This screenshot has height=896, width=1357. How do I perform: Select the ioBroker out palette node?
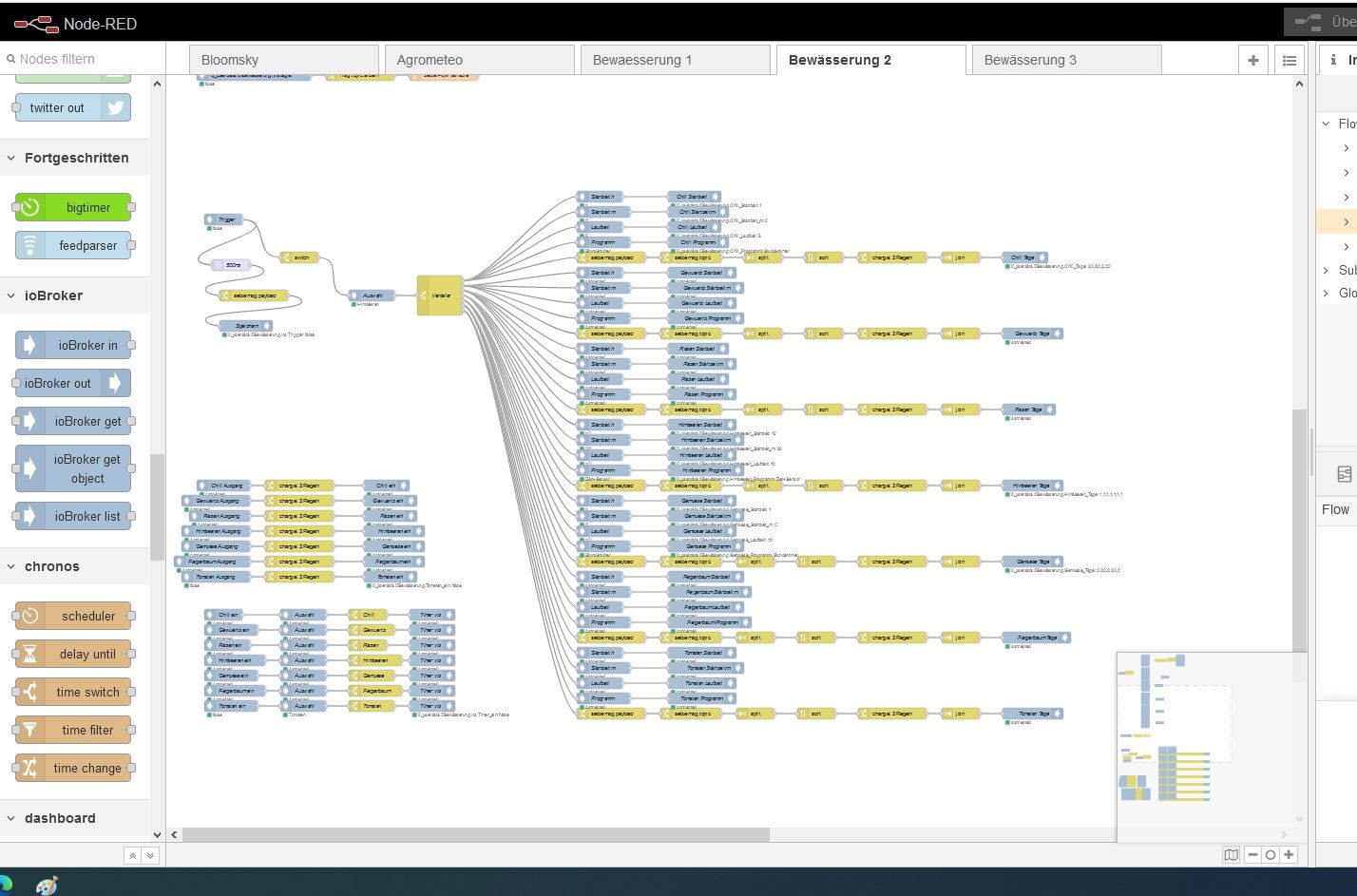pyautogui.click(x=73, y=383)
